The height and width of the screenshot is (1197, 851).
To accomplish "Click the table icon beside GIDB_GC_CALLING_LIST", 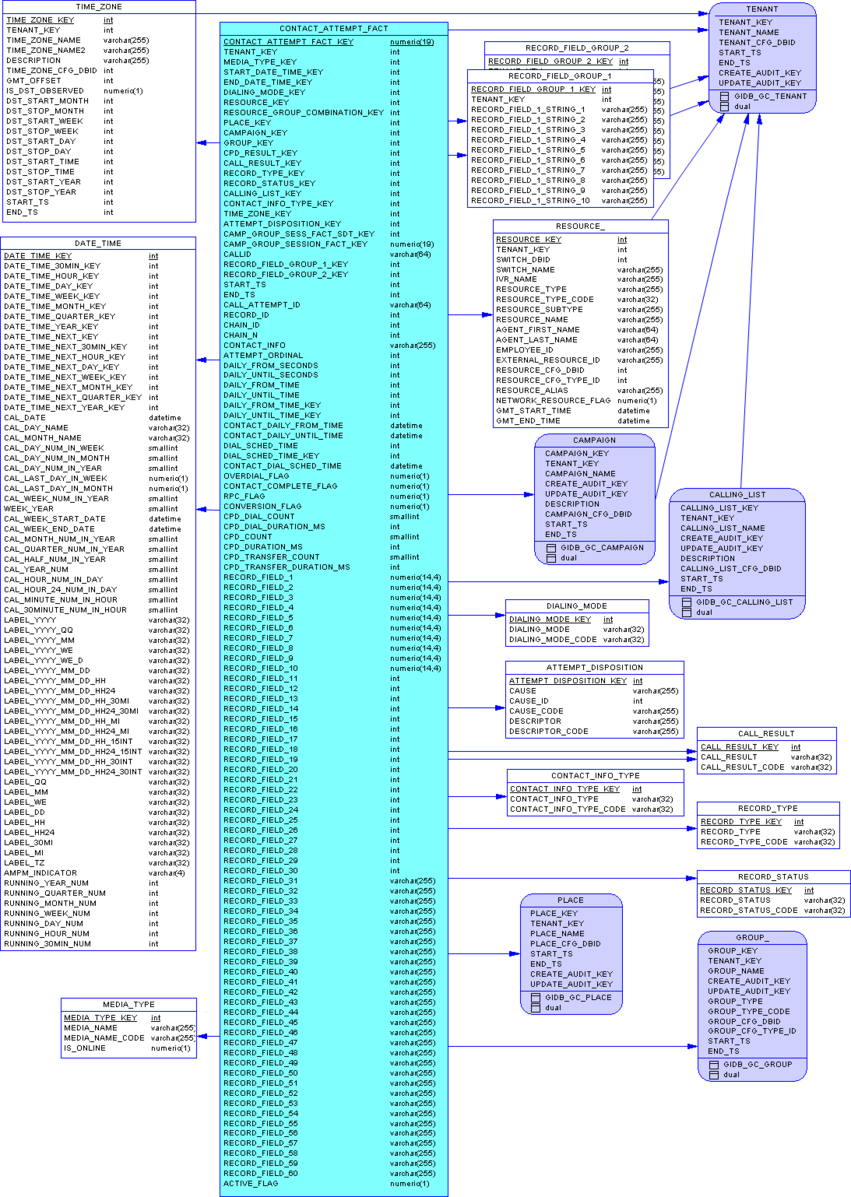I will 686,602.
